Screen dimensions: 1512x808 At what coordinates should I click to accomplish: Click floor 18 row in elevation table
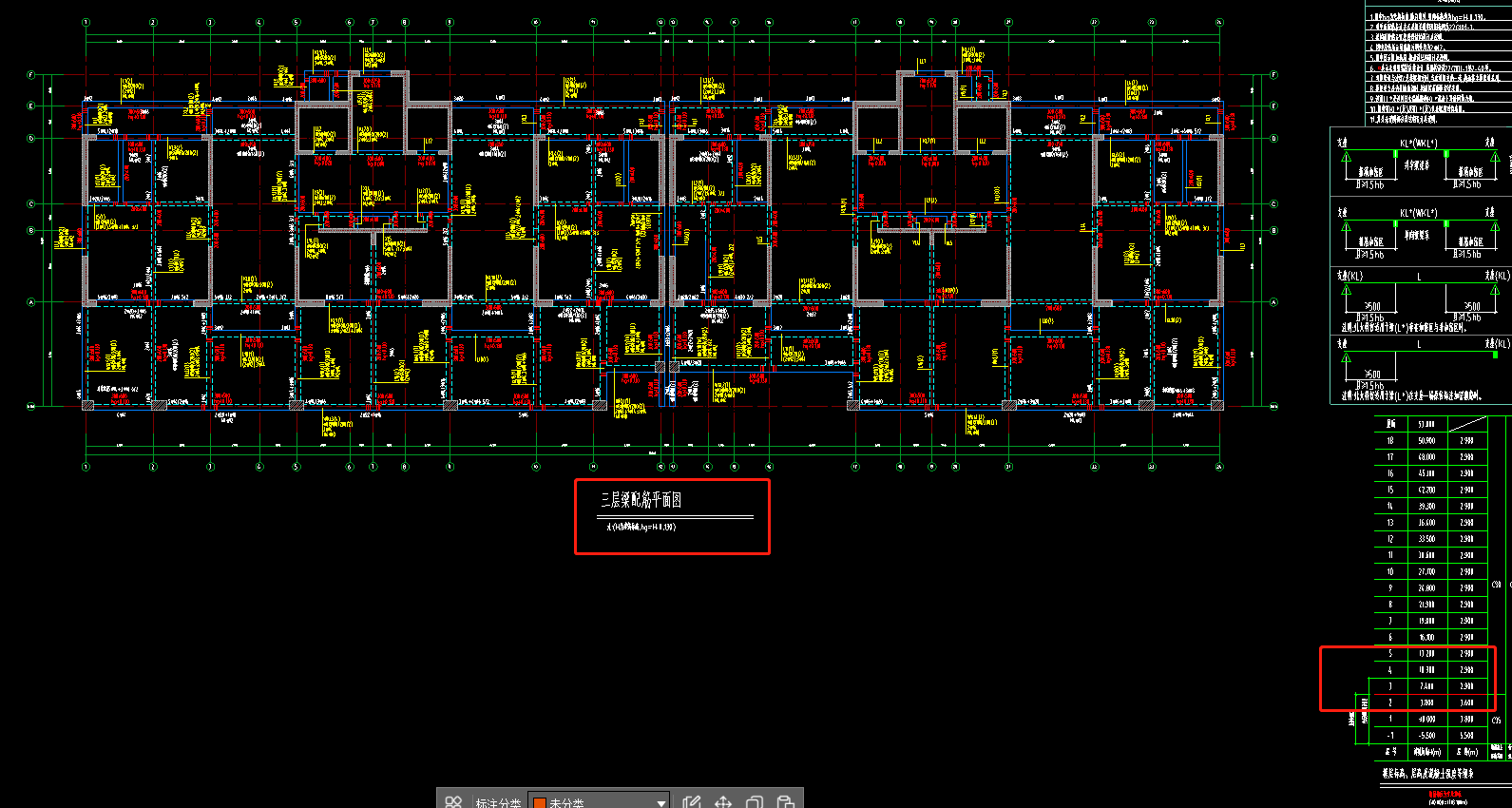(1431, 440)
